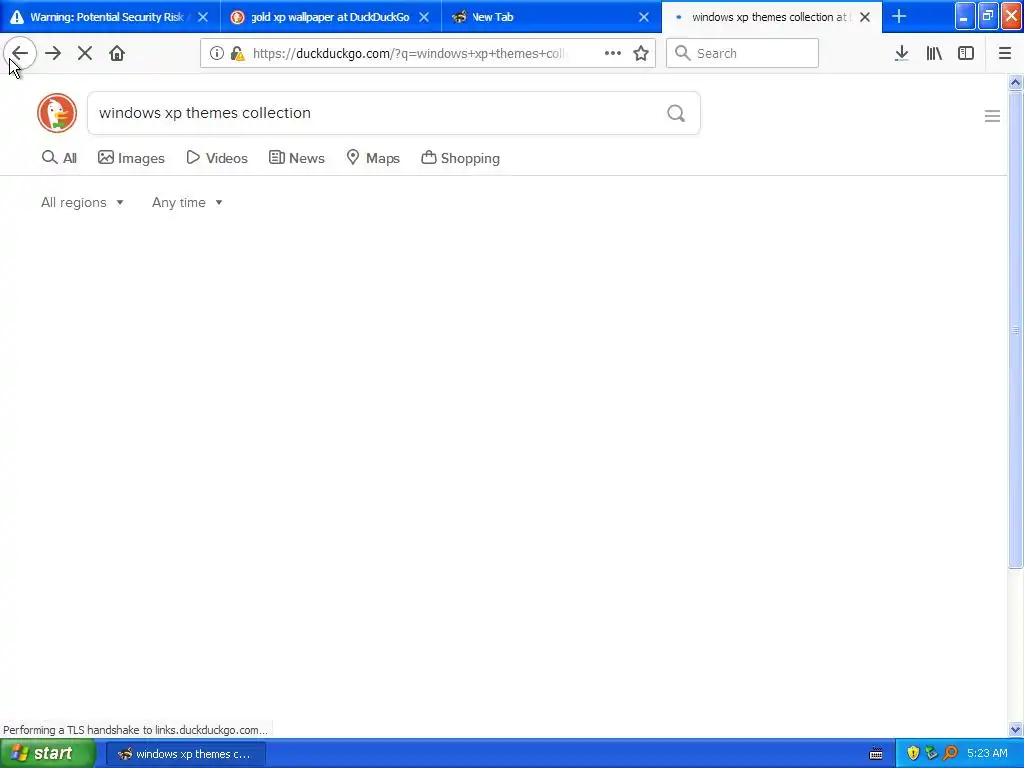
Task: Click the scrollbar up arrow
Action: tap(1015, 83)
